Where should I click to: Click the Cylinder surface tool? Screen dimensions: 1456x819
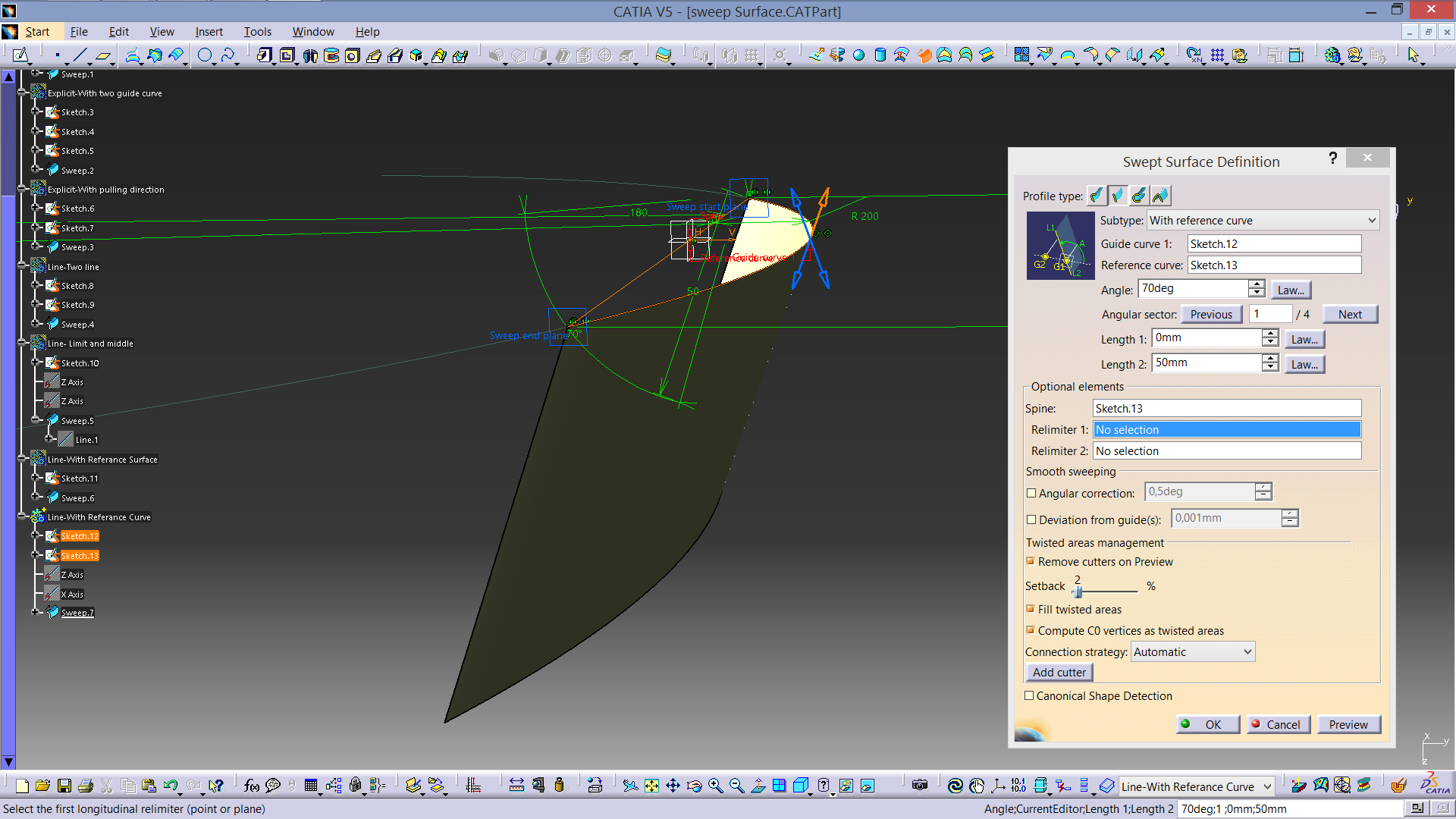click(880, 55)
